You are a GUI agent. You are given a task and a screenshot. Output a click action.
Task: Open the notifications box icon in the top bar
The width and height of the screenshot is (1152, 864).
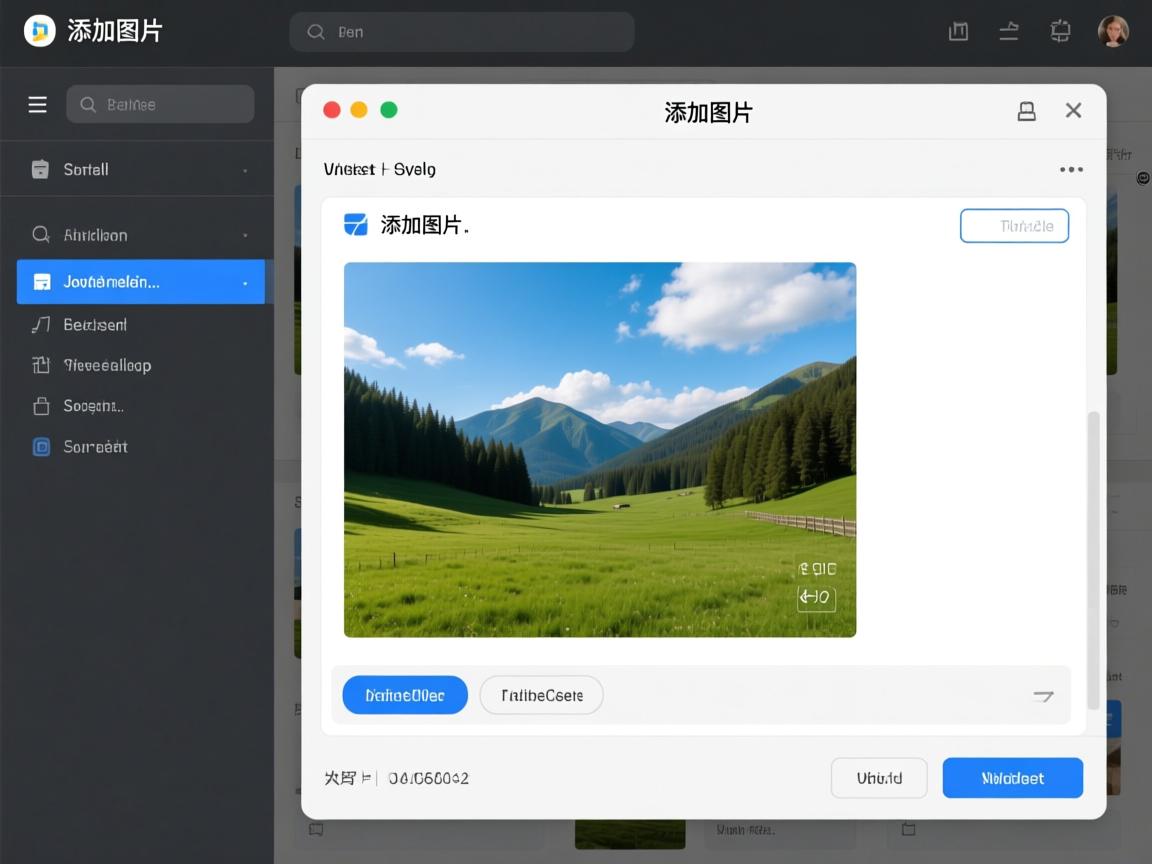point(957,31)
